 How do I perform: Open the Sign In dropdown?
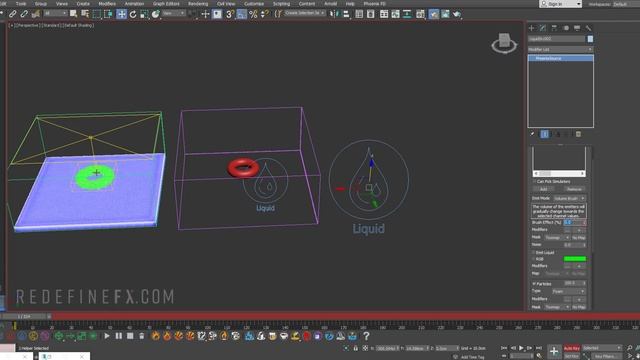[x=560, y=4]
